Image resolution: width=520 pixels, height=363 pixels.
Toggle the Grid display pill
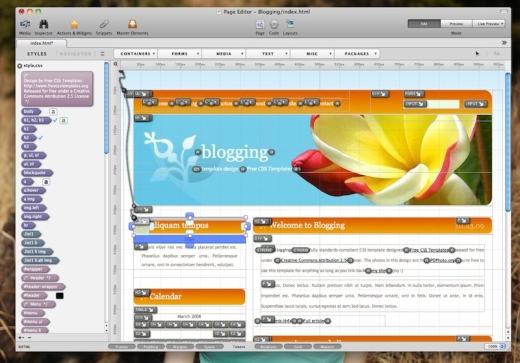click(298, 347)
